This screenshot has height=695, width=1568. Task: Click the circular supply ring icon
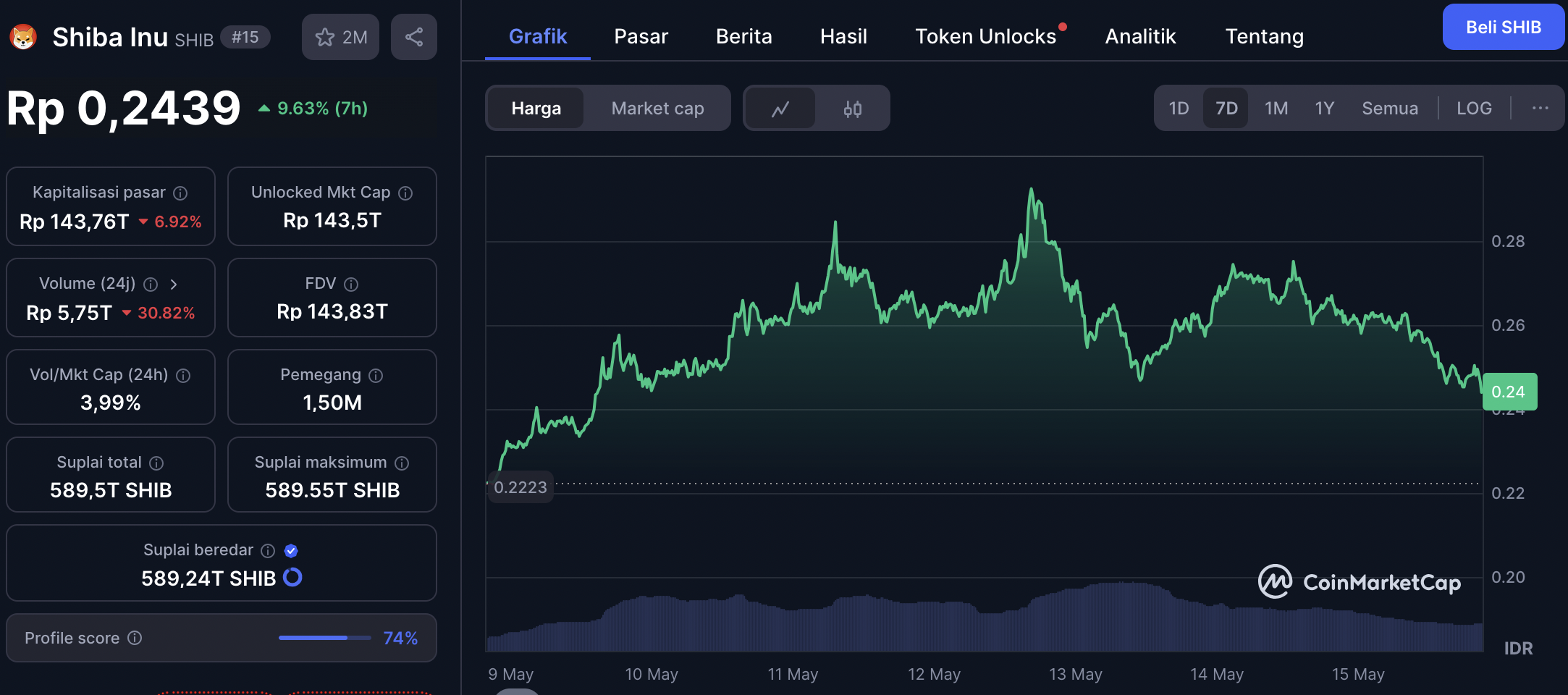292,578
